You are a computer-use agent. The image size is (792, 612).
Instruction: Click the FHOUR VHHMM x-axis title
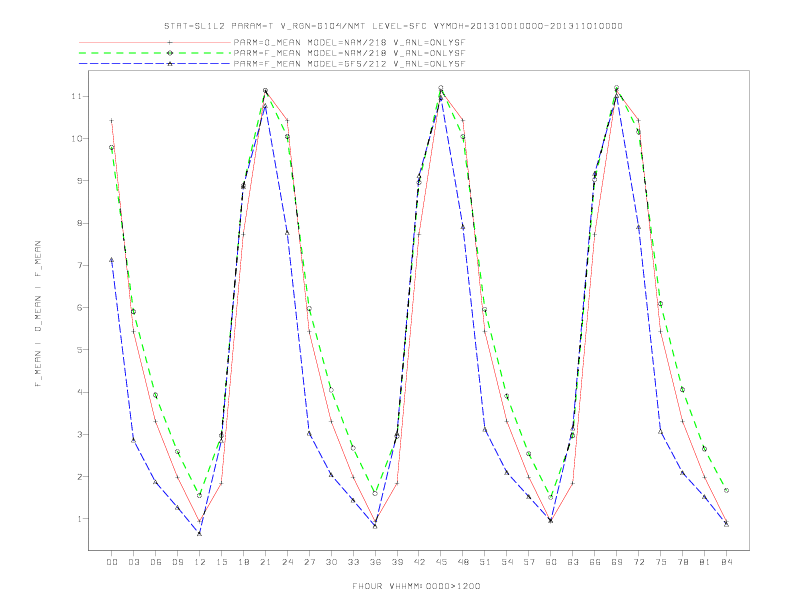tap(416, 586)
